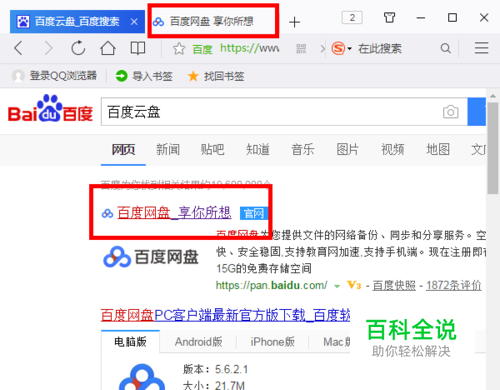Expand the chevron beside the QR code icon
500x390 pixels.
[x=322, y=49]
